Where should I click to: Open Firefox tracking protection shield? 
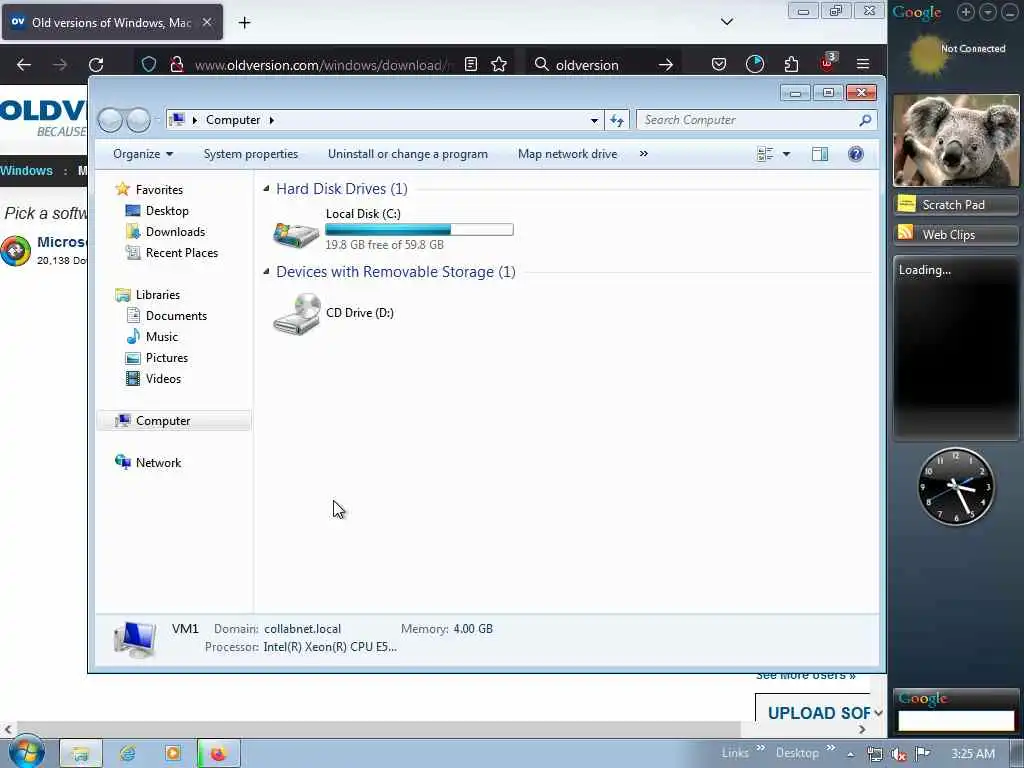(x=149, y=65)
